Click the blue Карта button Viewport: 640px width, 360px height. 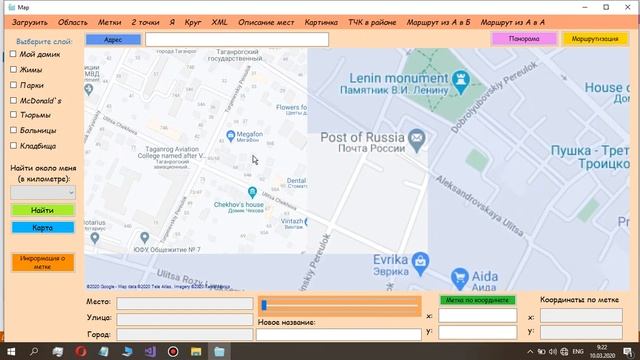coord(42,227)
